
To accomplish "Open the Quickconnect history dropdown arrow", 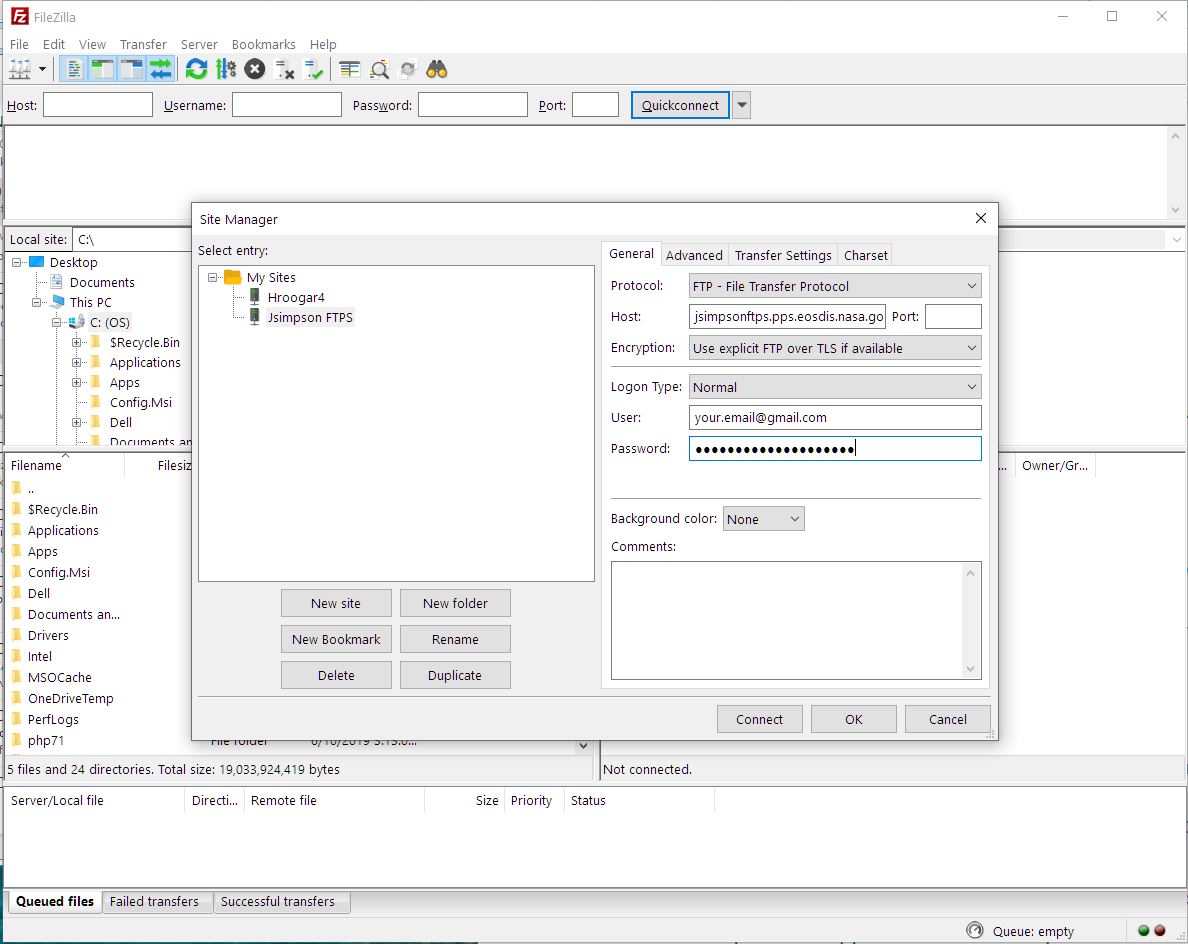I will coord(742,105).
